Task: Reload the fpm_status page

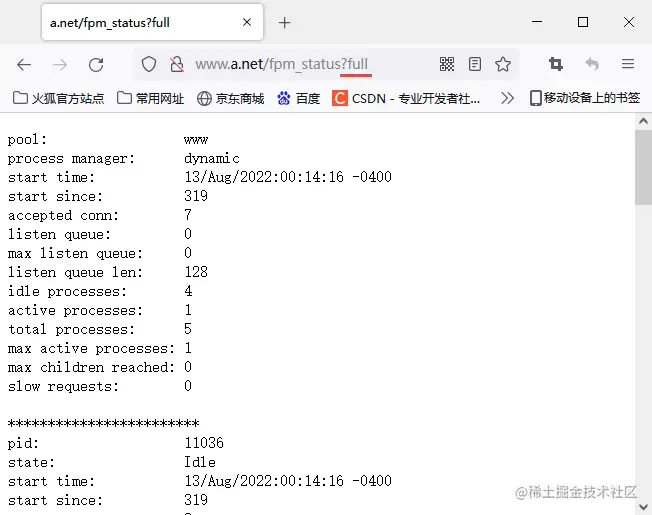Action: click(96, 64)
